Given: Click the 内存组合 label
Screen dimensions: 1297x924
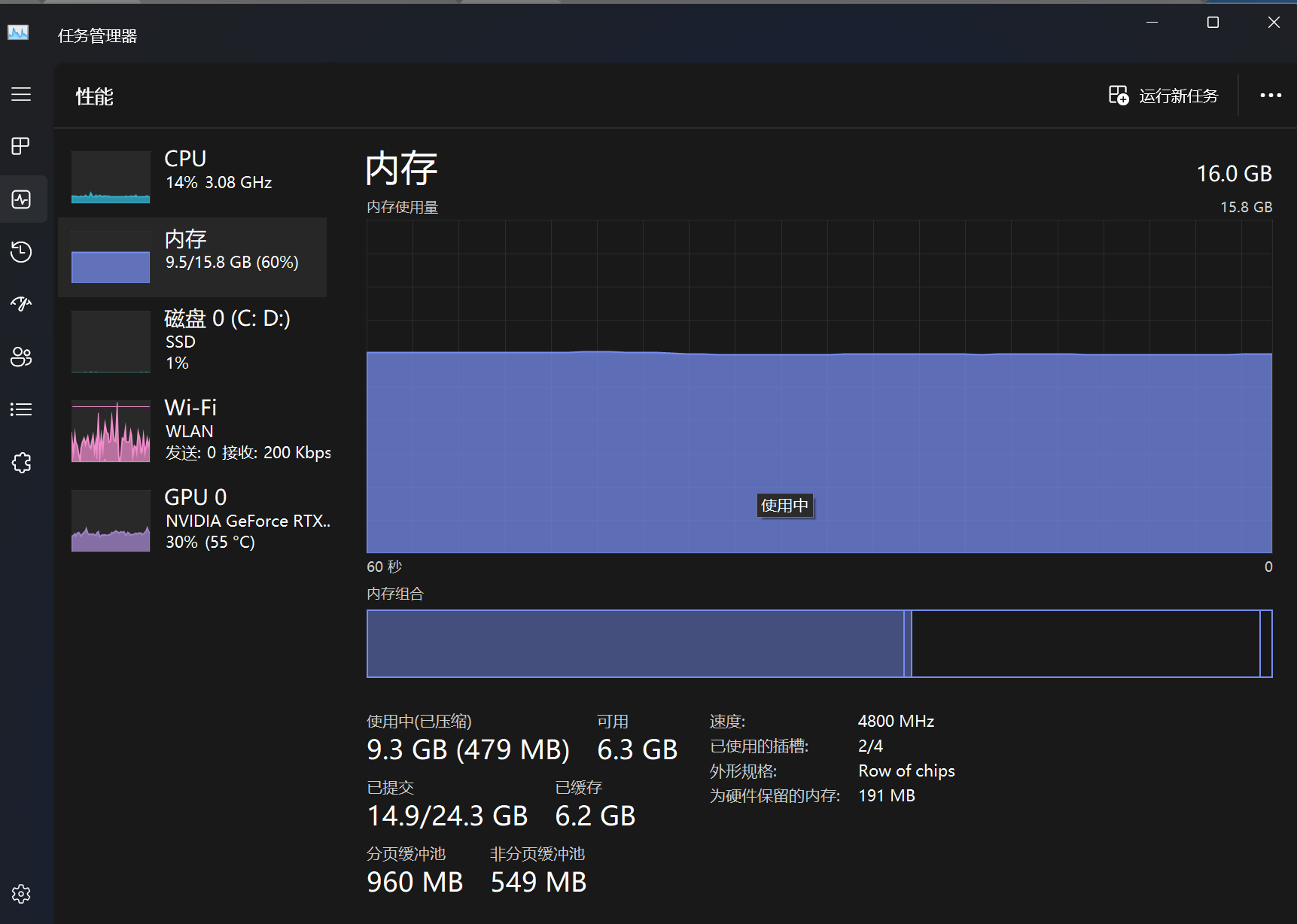Looking at the screenshot, I should (x=395, y=594).
